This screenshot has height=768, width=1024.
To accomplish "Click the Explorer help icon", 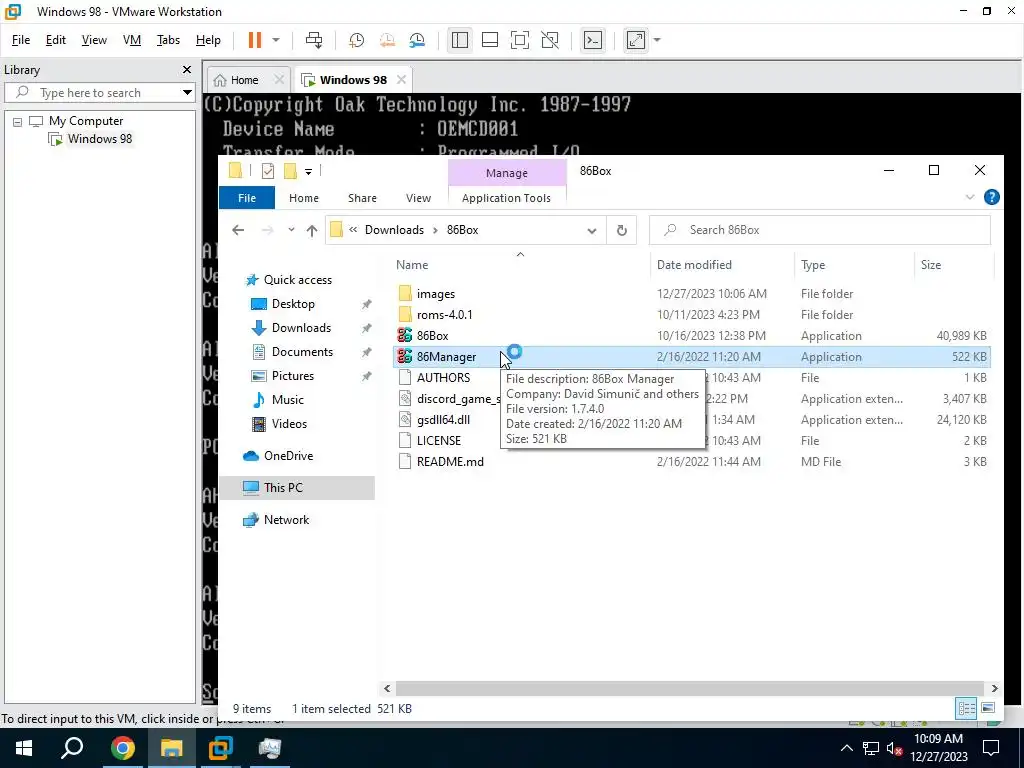I will (991, 197).
